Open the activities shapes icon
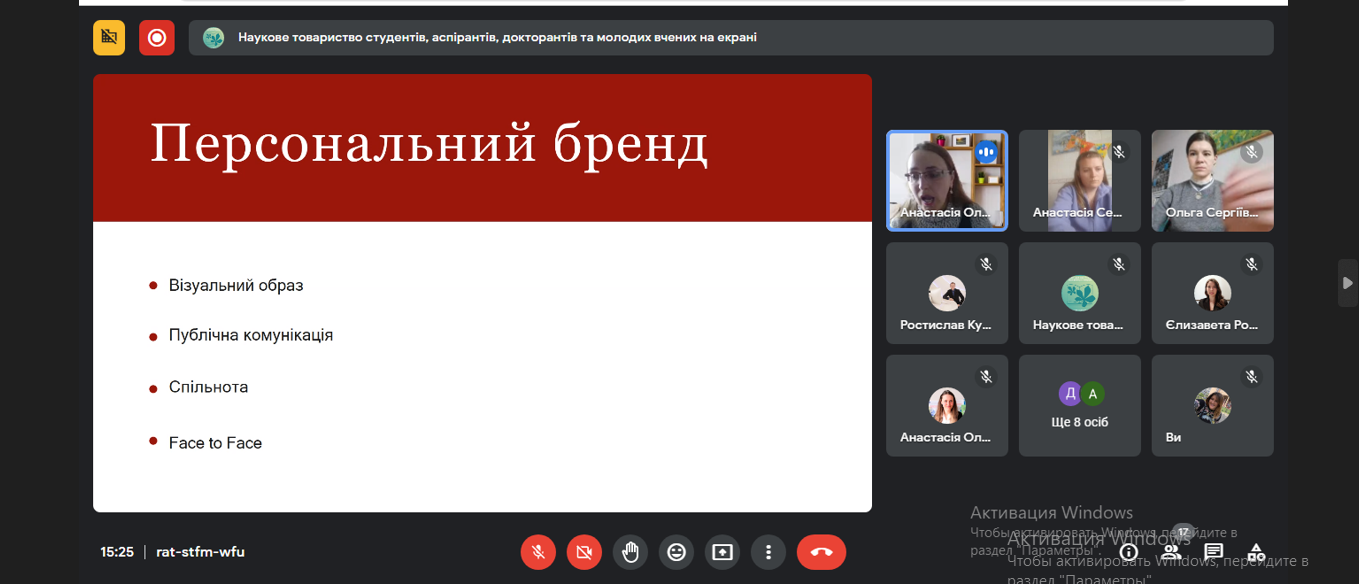The width and height of the screenshot is (1359, 584). coord(1256,551)
